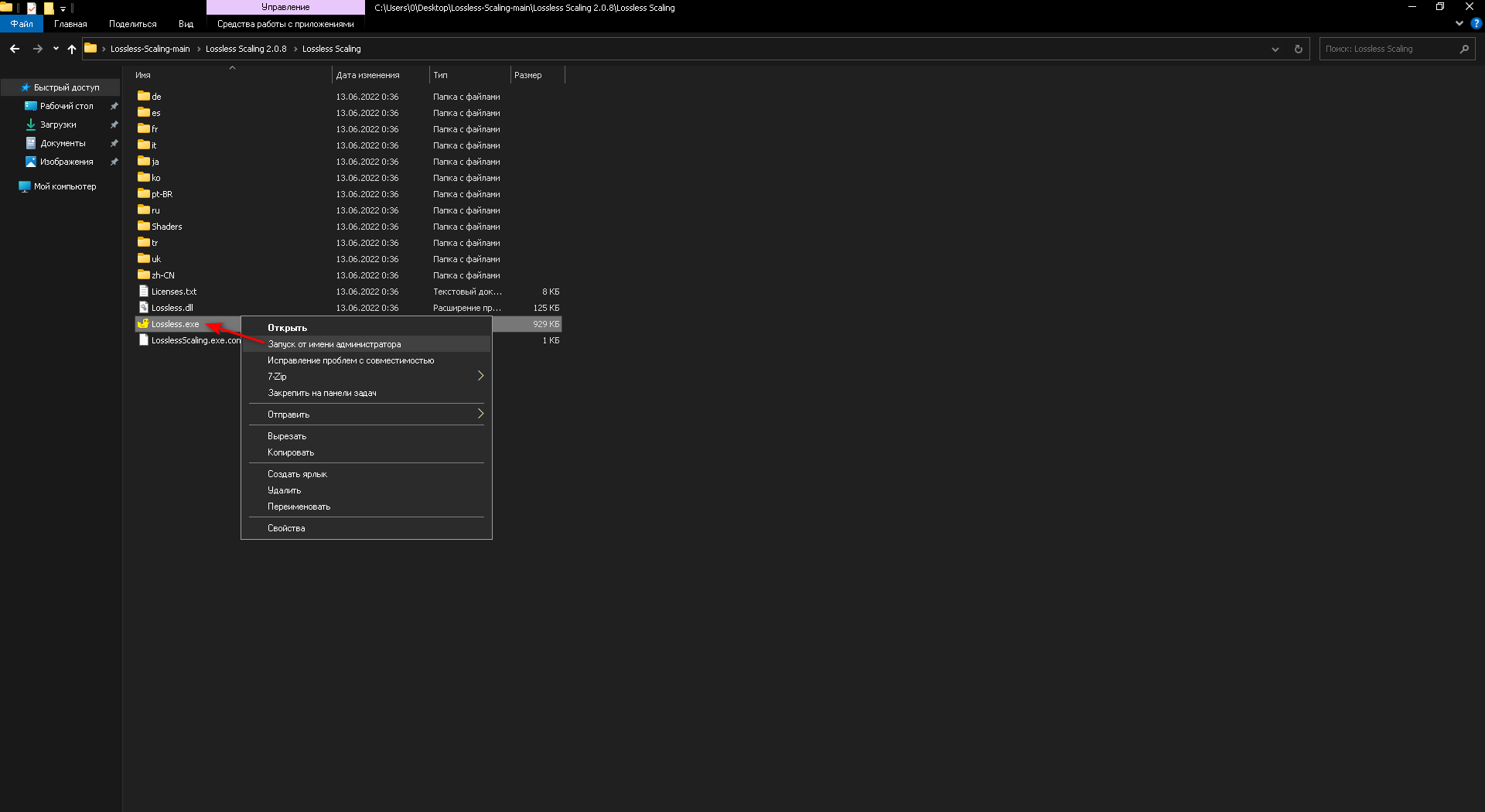Select the Licenses.txt file icon
Viewport: 1485px width, 812px height.
tap(144, 291)
